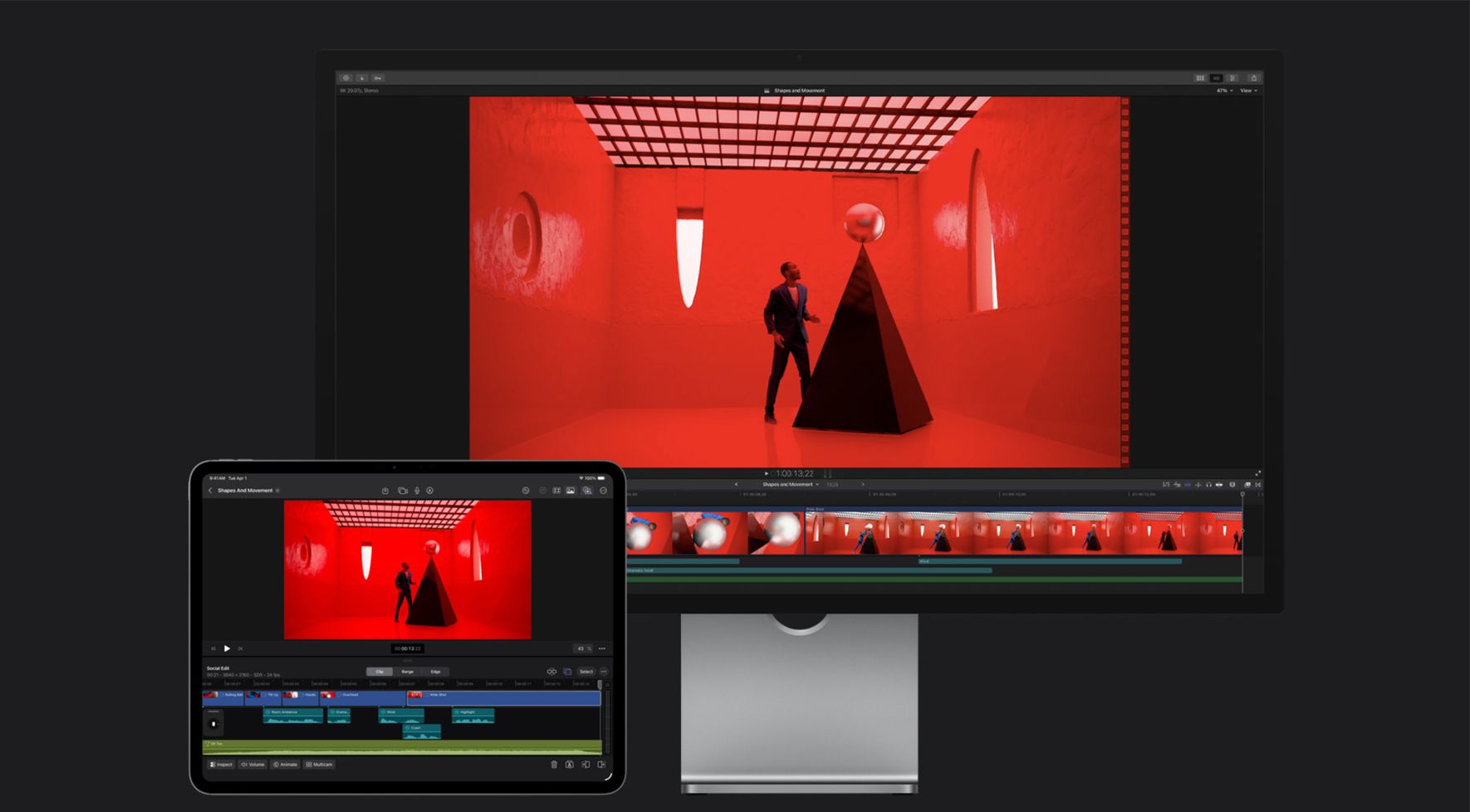Open the 47% zoom dropdown on Mac
Viewport: 1470px width, 812px height.
click(1224, 90)
